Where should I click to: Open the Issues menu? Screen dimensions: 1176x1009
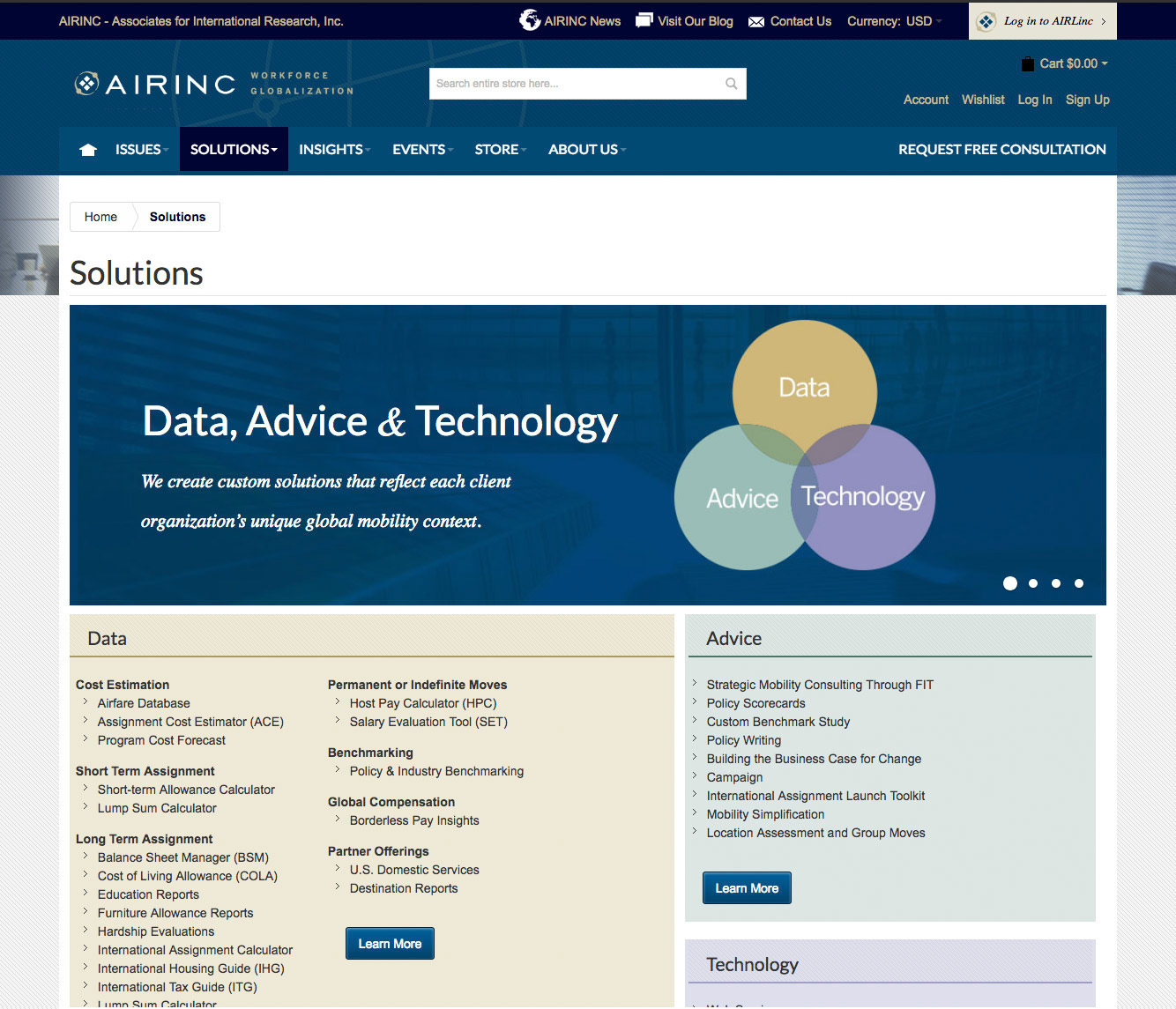point(141,149)
